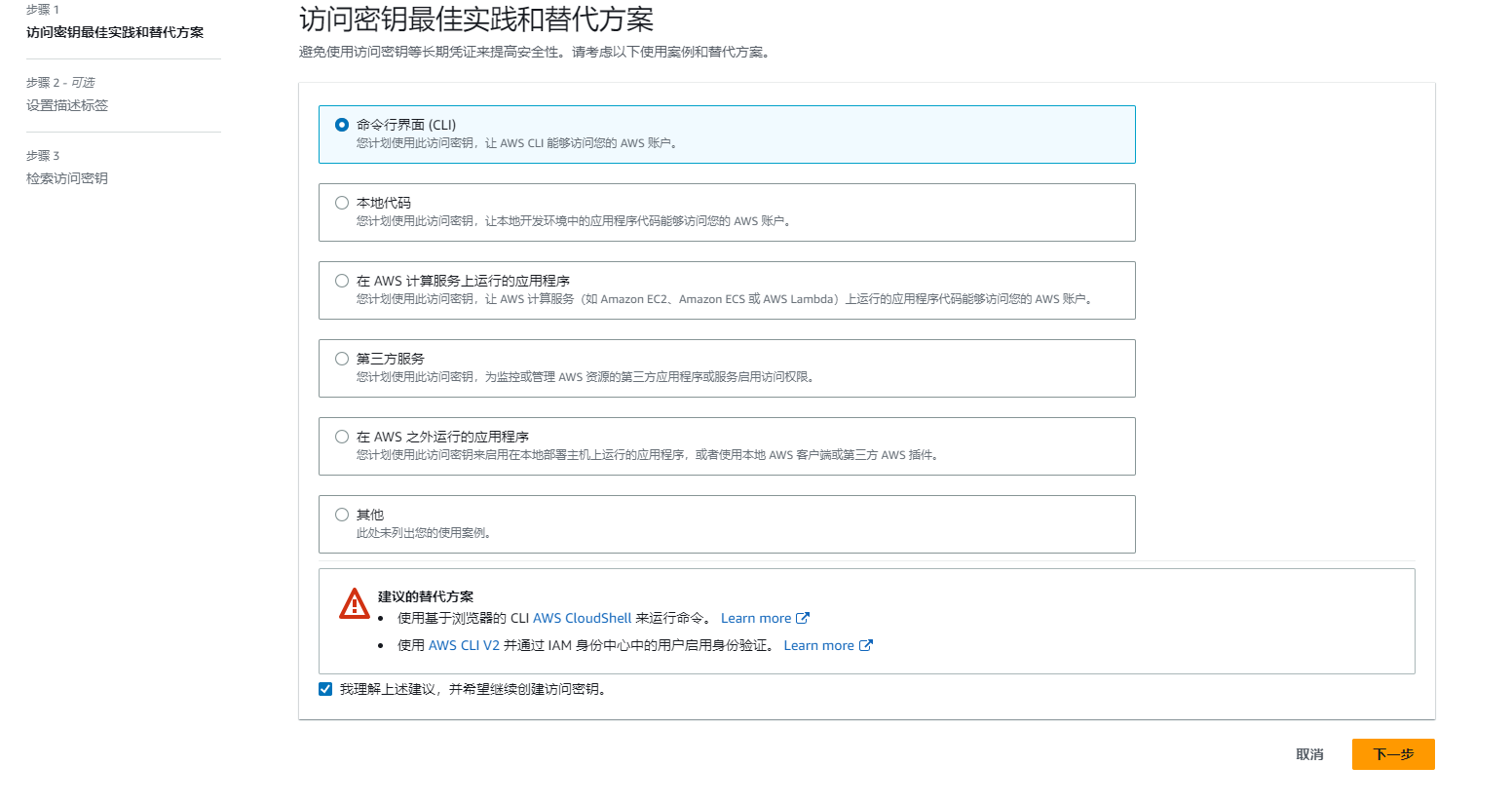Select the 本地代码 radio option
The width and height of the screenshot is (1512, 804).
coord(342,203)
